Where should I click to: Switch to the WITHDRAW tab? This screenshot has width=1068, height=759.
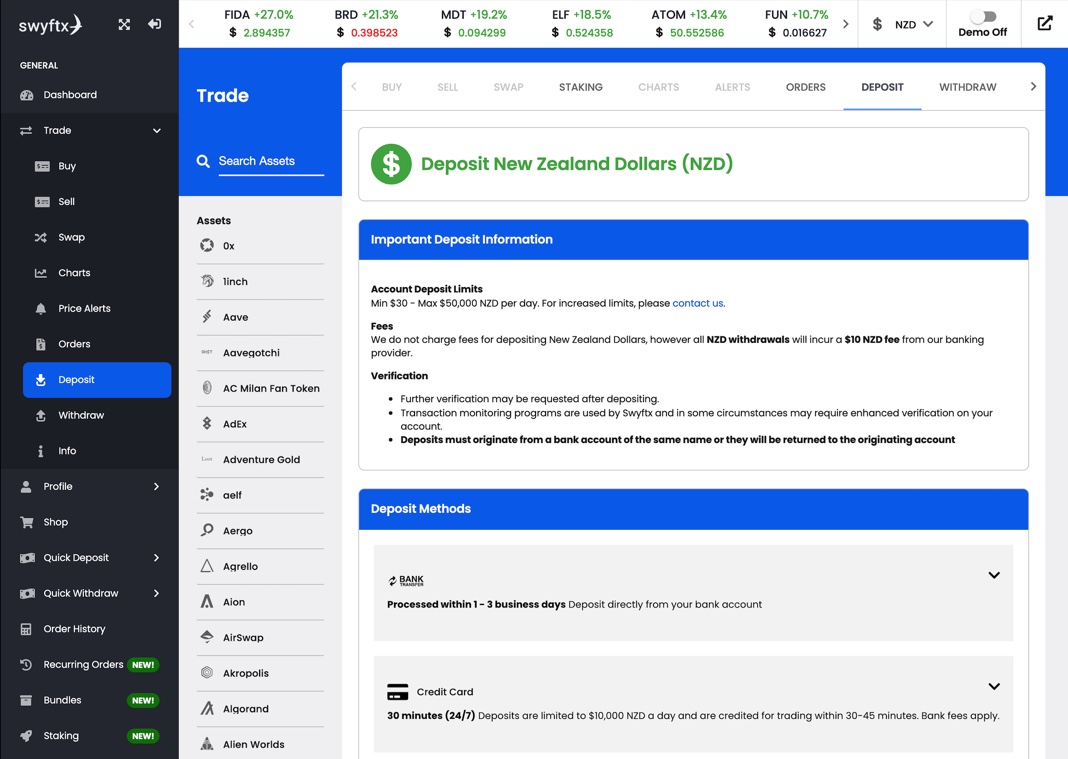coord(968,87)
